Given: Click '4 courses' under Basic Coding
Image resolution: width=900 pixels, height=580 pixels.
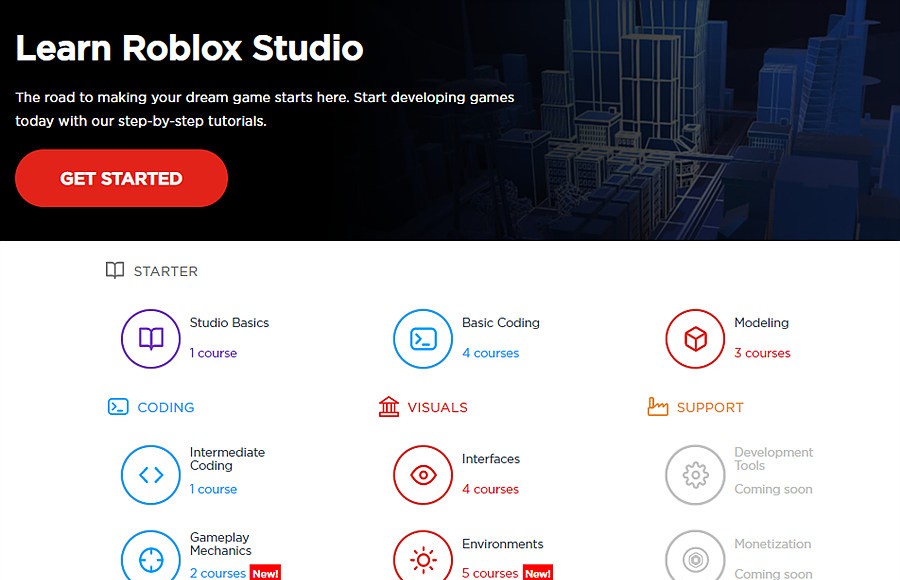Looking at the screenshot, I should pyautogui.click(x=491, y=353).
